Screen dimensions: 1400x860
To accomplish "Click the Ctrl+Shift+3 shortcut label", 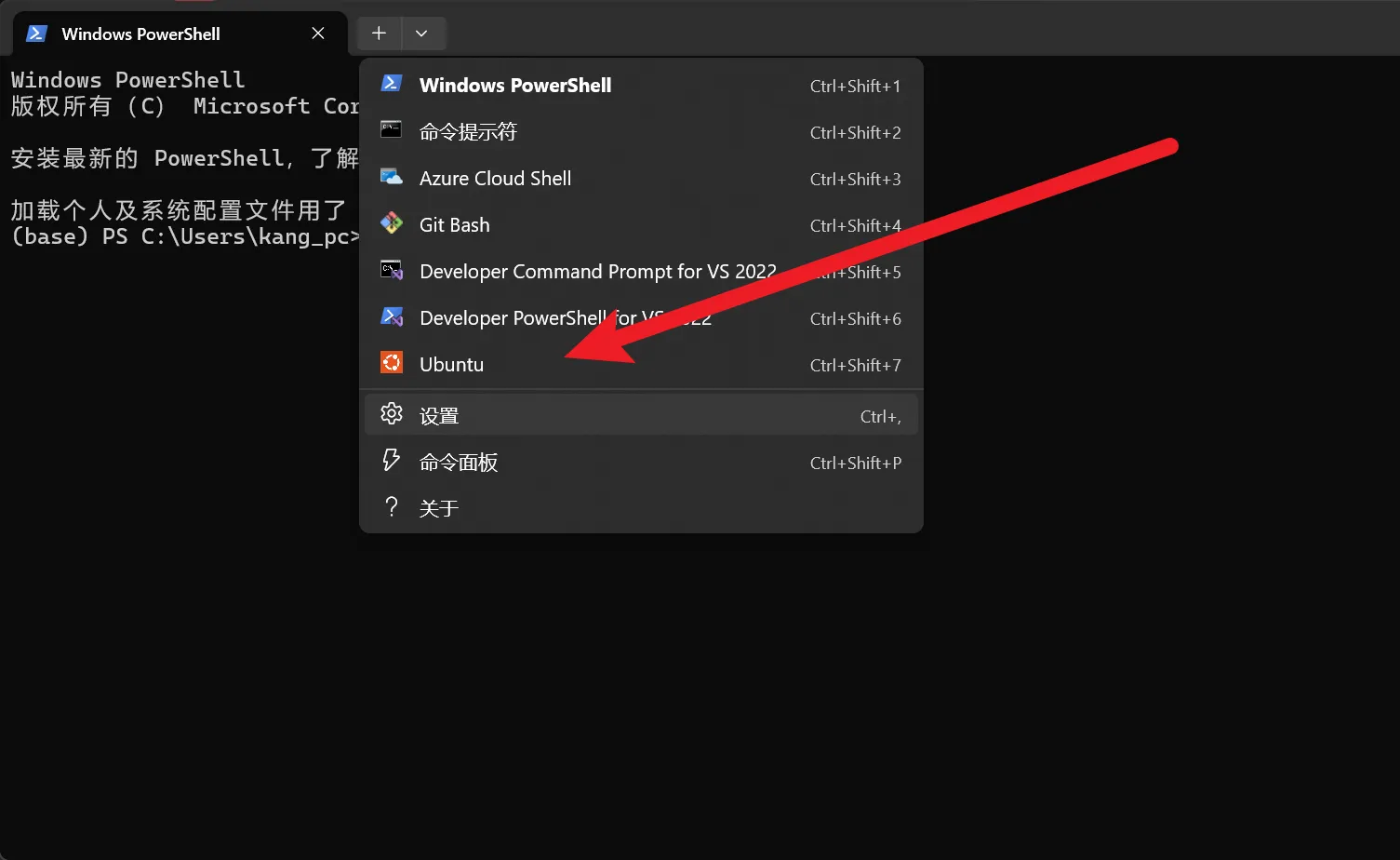I will coord(855,180).
